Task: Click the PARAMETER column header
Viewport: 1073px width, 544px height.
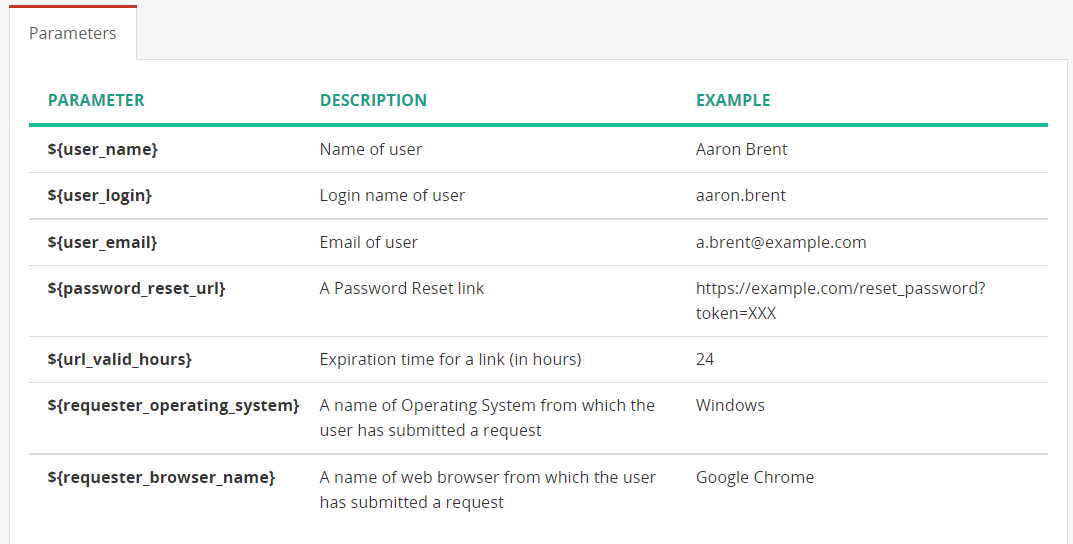Action: (96, 100)
